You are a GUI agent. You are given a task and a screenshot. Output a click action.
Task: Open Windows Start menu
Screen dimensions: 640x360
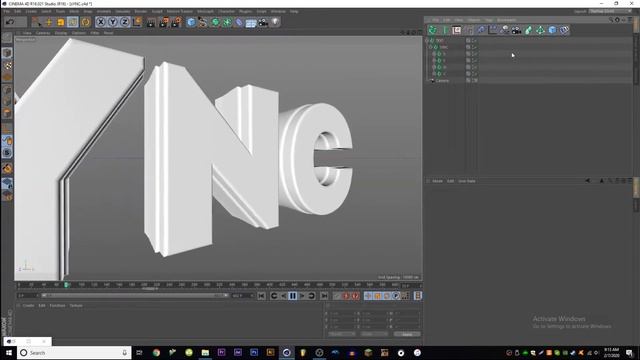click(8, 353)
